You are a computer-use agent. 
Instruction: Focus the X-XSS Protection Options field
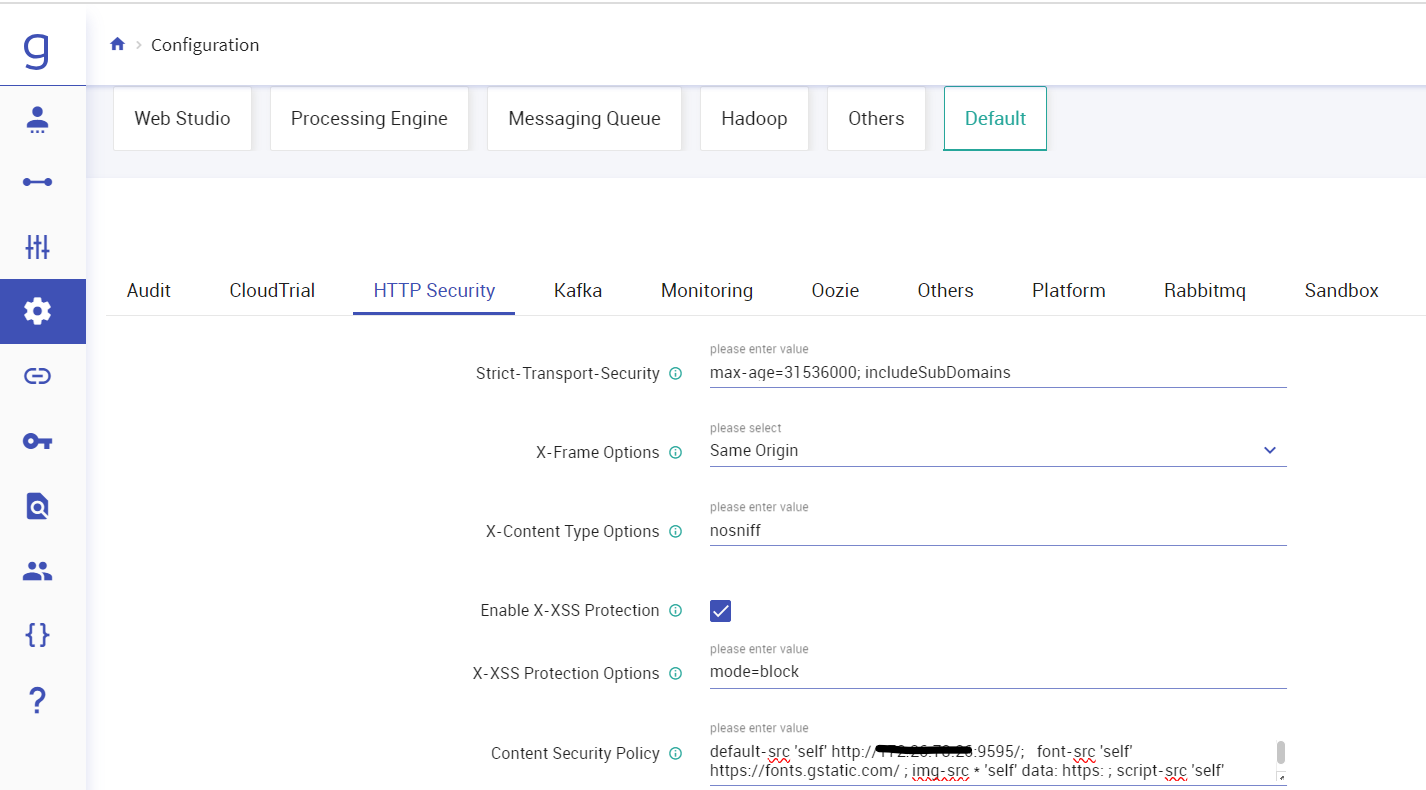997,672
